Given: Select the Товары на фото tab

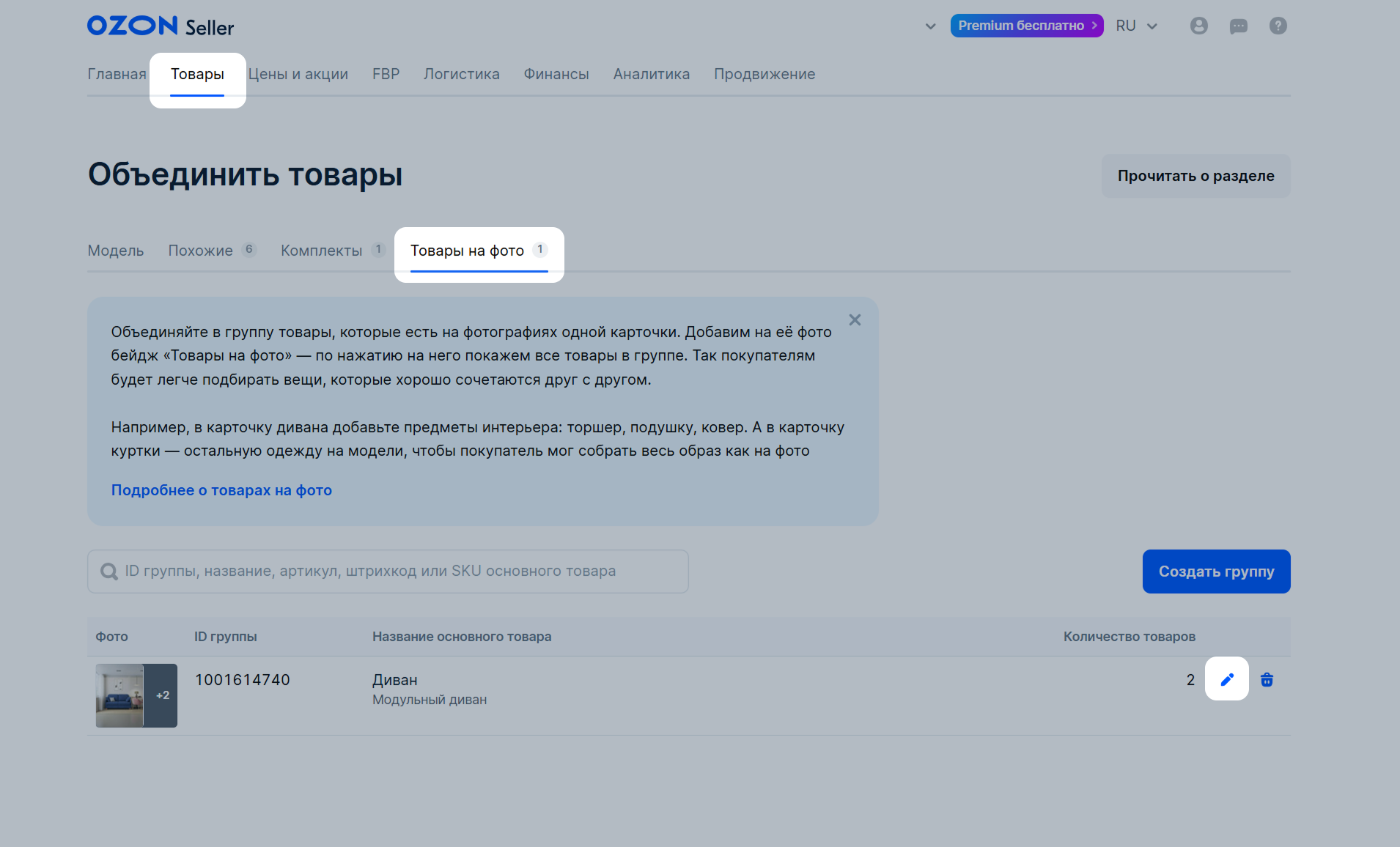Looking at the screenshot, I should pos(479,251).
